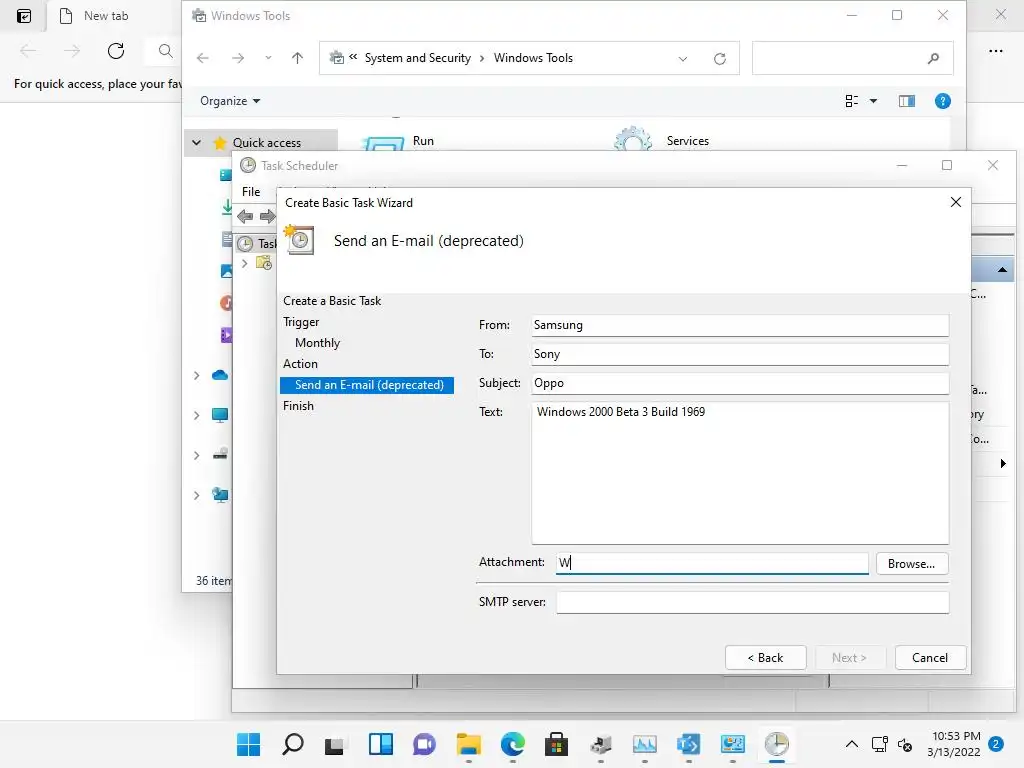Expand the address bar history dropdown

pyautogui.click(x=682, y=59)
